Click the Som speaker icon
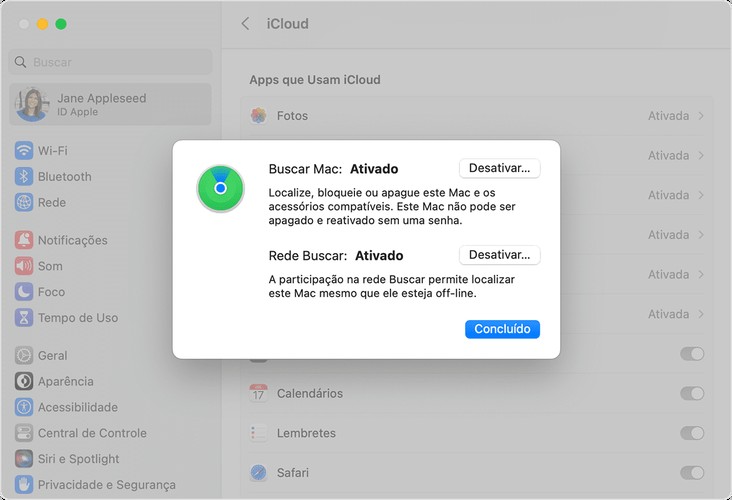The image size is (732, 500). pos(24,266)
